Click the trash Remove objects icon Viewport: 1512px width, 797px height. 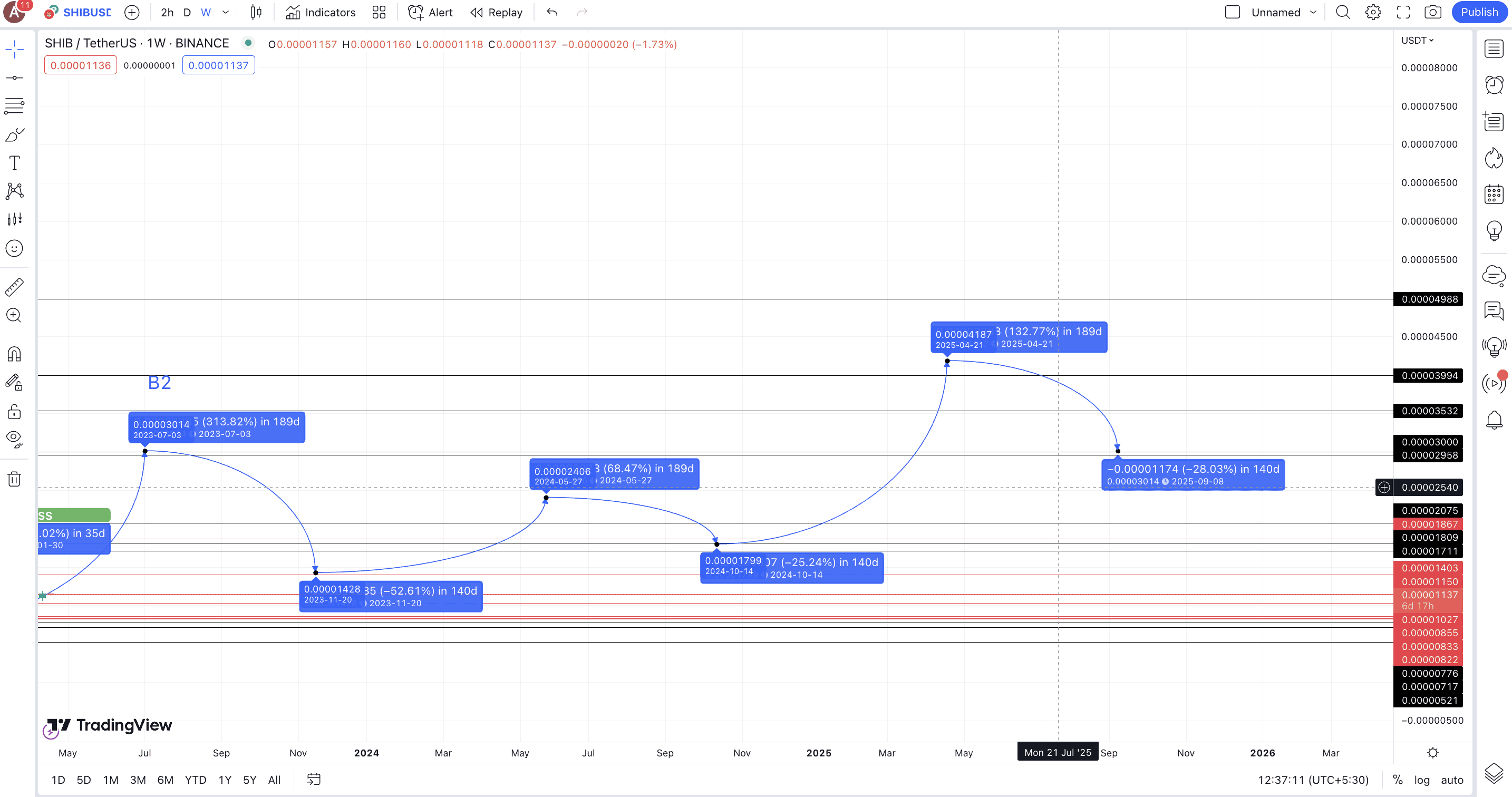(x=15, y=479)
